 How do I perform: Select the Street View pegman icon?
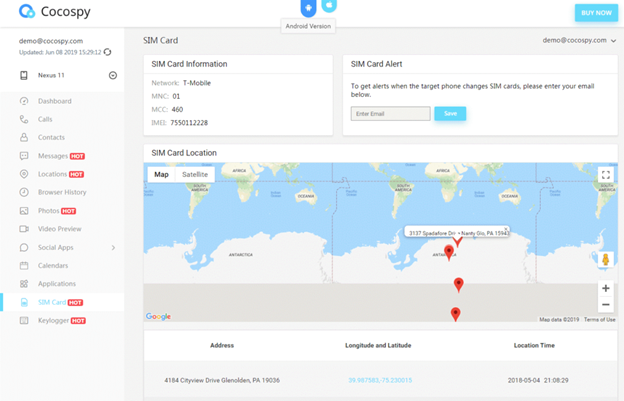pyautogui.click(x=606, y=259)
